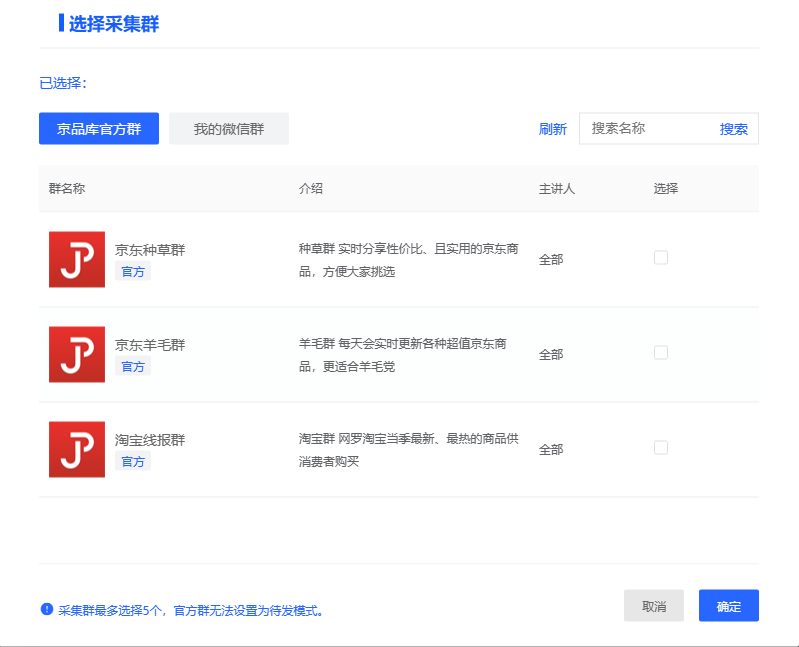Viewport: 799px width, 647px height.
Task: Click the 京东羊毛群 red logo icon
Action: coord(76,354)
